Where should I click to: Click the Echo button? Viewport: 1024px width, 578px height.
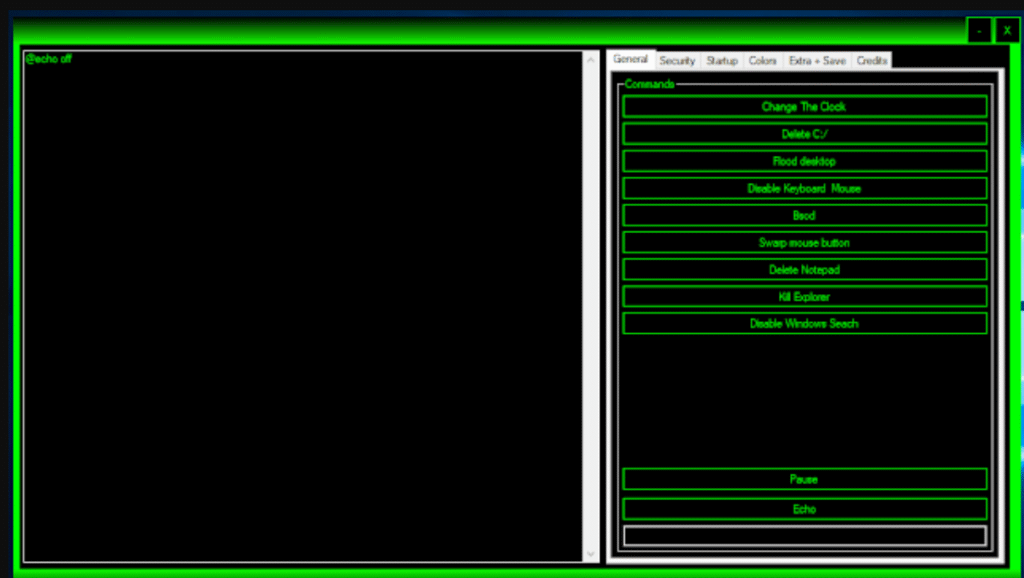click(x=804, y=508)
